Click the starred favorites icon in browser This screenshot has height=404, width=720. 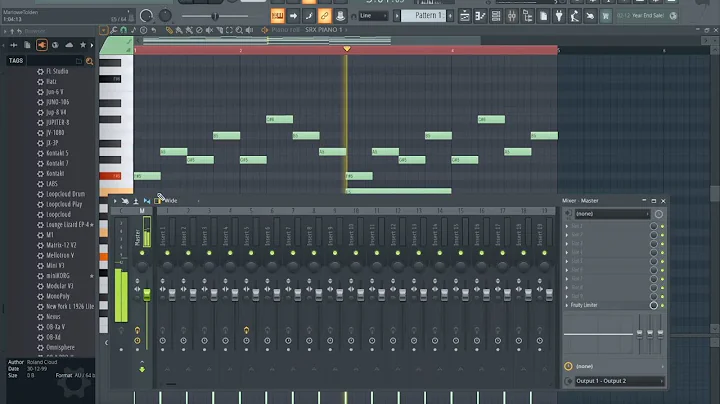83,45
